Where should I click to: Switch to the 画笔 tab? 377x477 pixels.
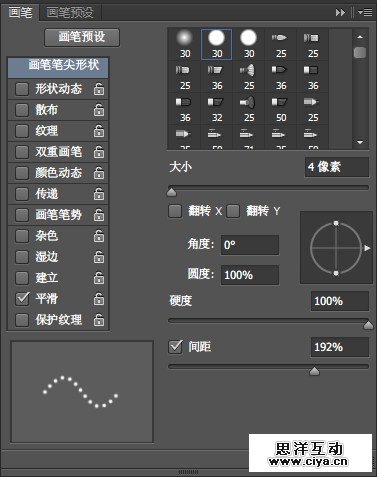coord(20,13)
